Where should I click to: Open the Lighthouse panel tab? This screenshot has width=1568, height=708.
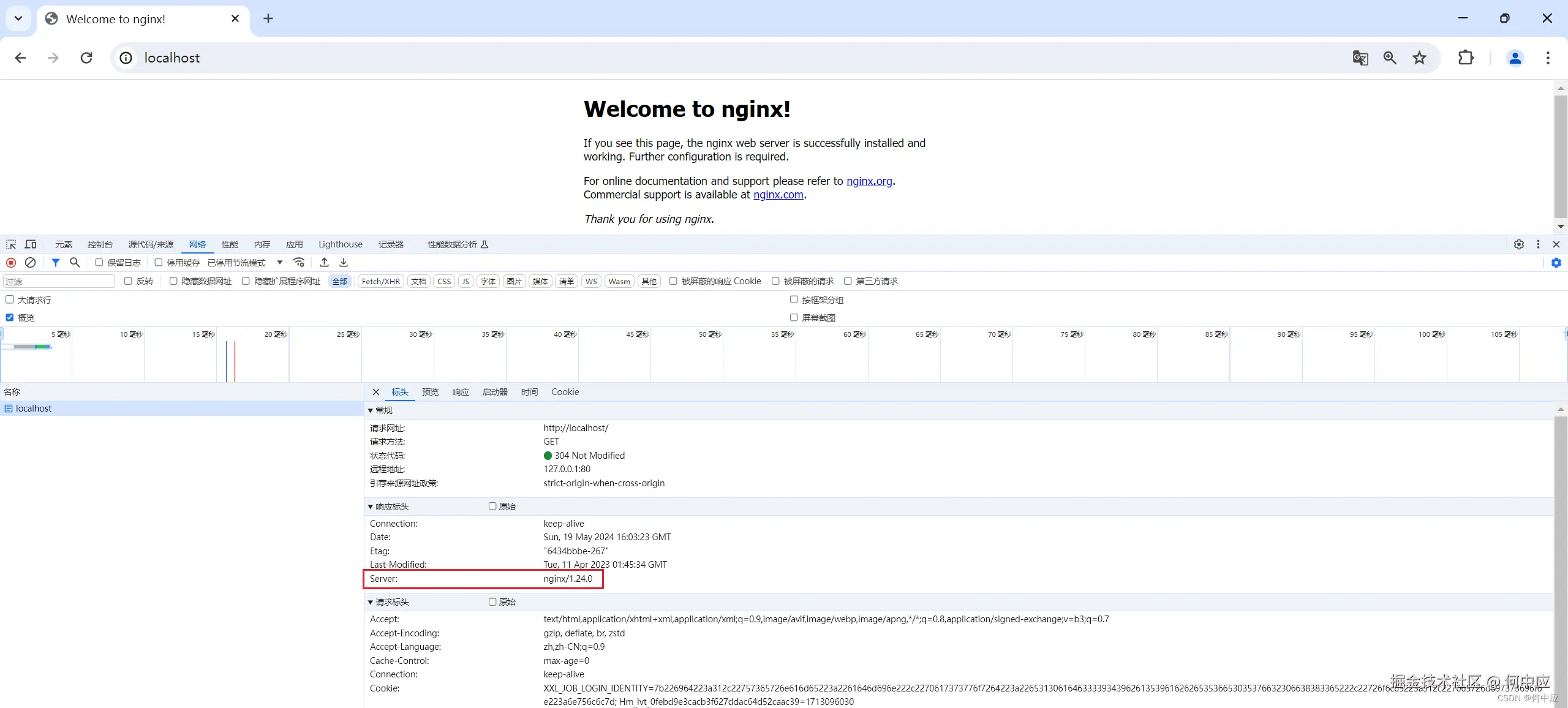pyautogui.click(x=340, y=244)
